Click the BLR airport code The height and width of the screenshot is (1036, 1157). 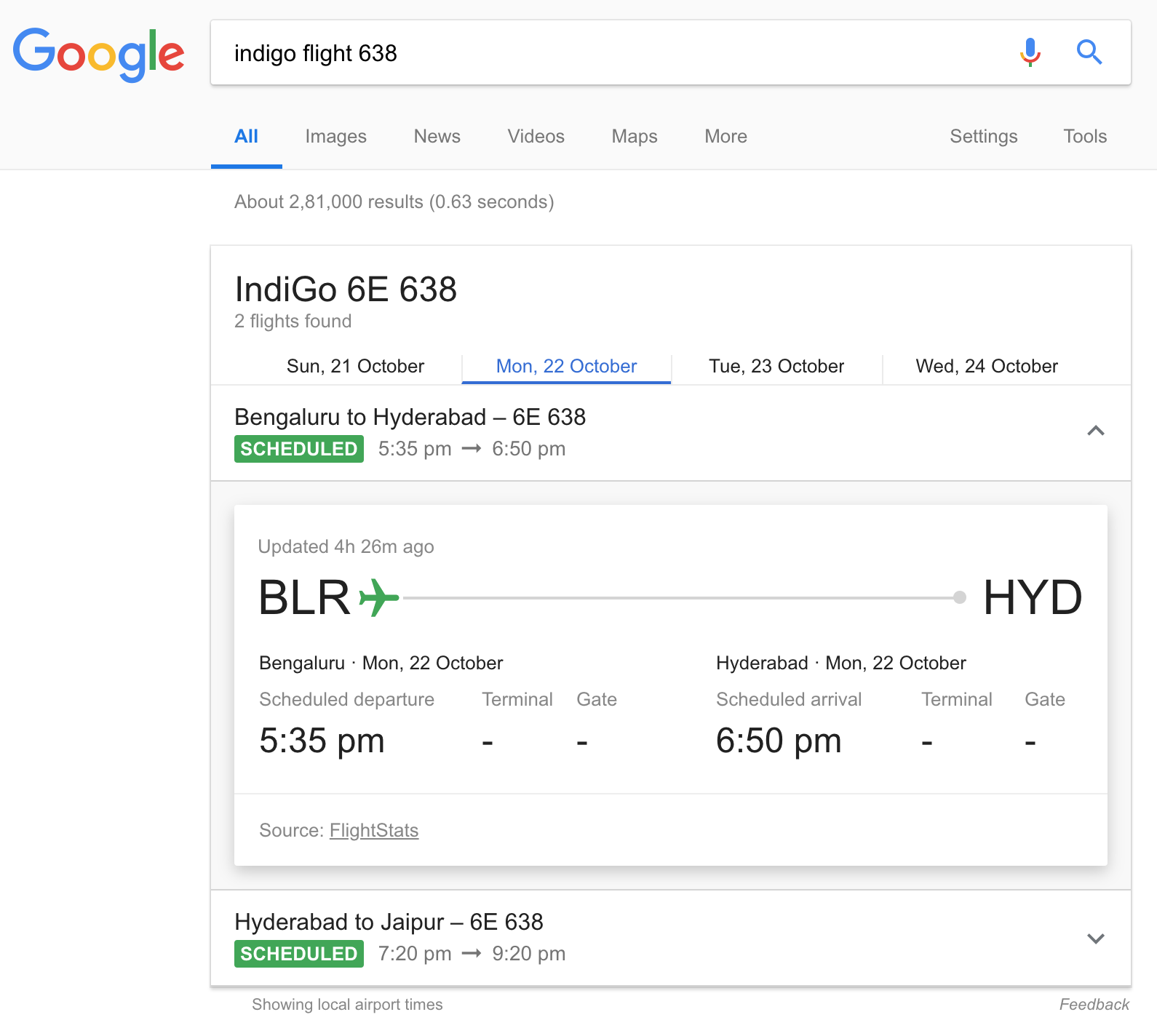305,598
